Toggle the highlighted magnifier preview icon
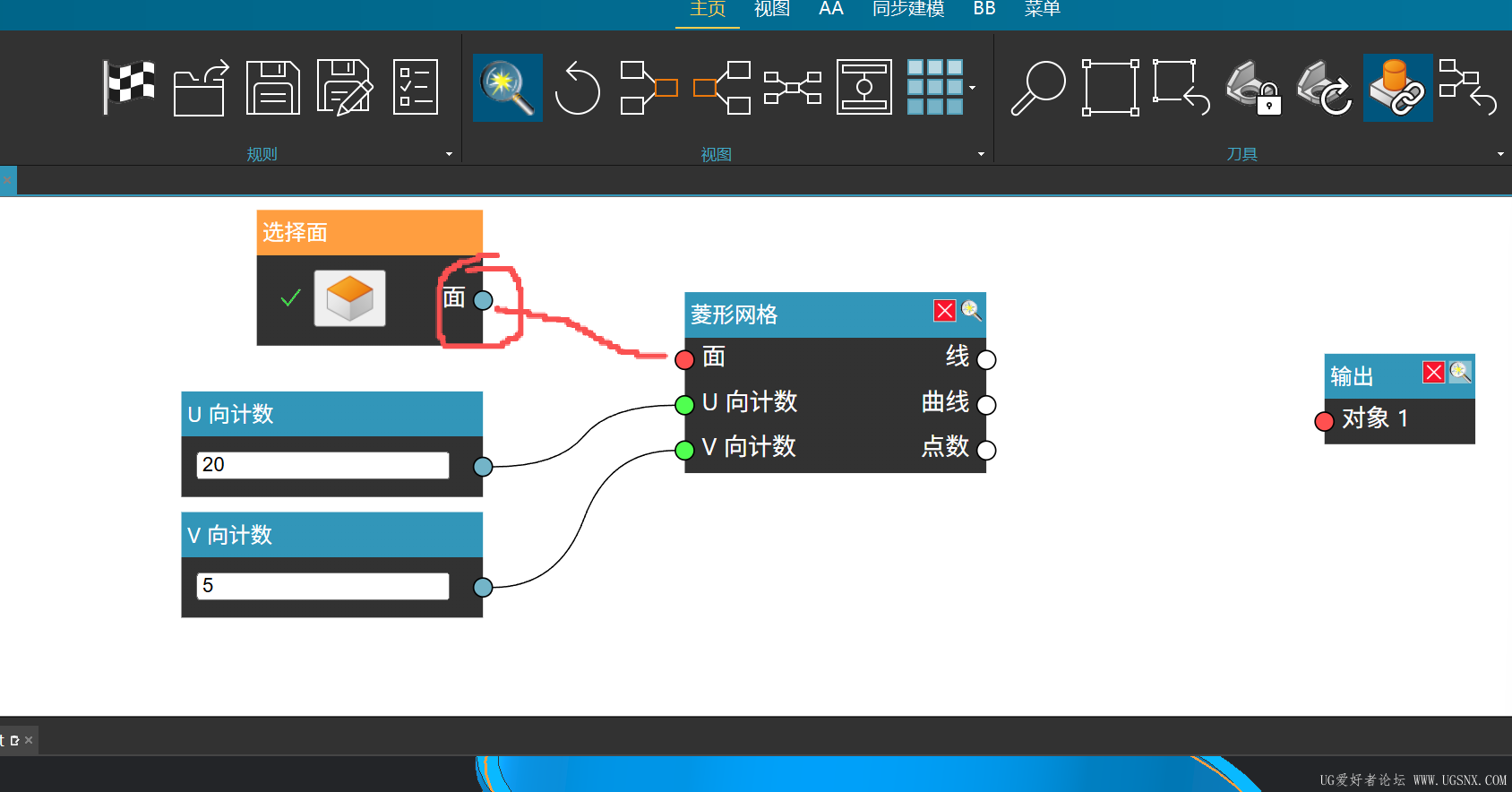The height and width of the screenshot is (792, 1512). 507,88
